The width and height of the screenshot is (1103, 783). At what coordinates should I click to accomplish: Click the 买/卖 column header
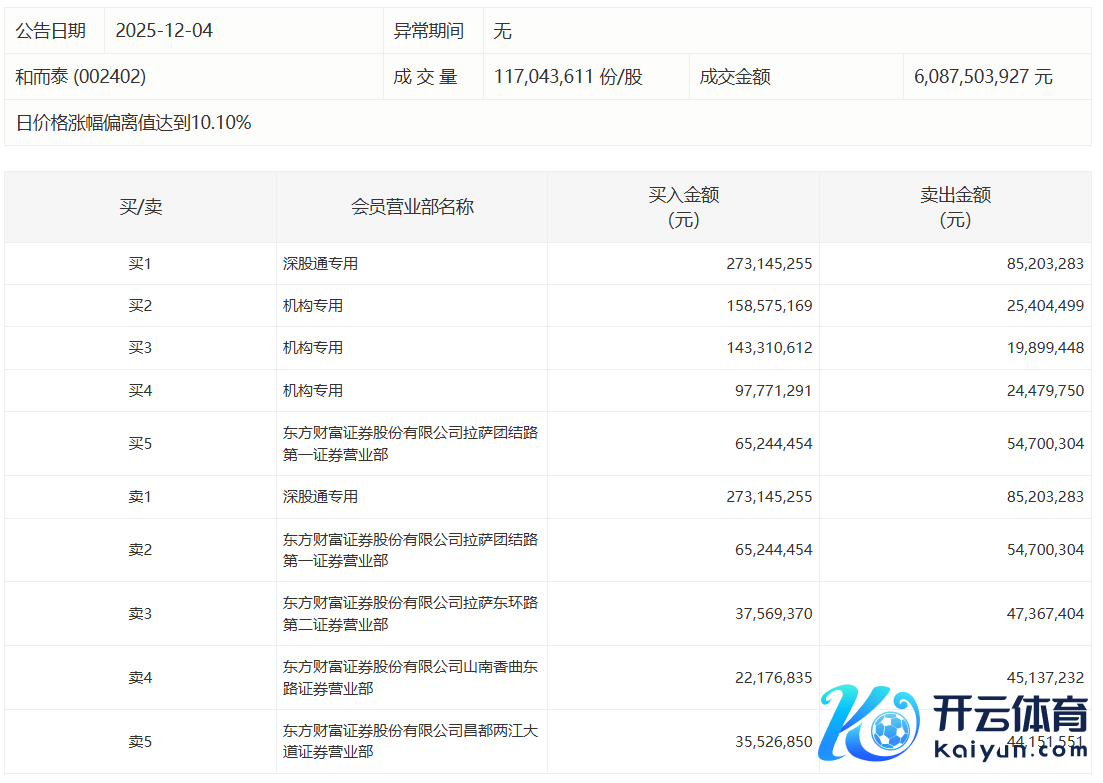tap(140, 207)
